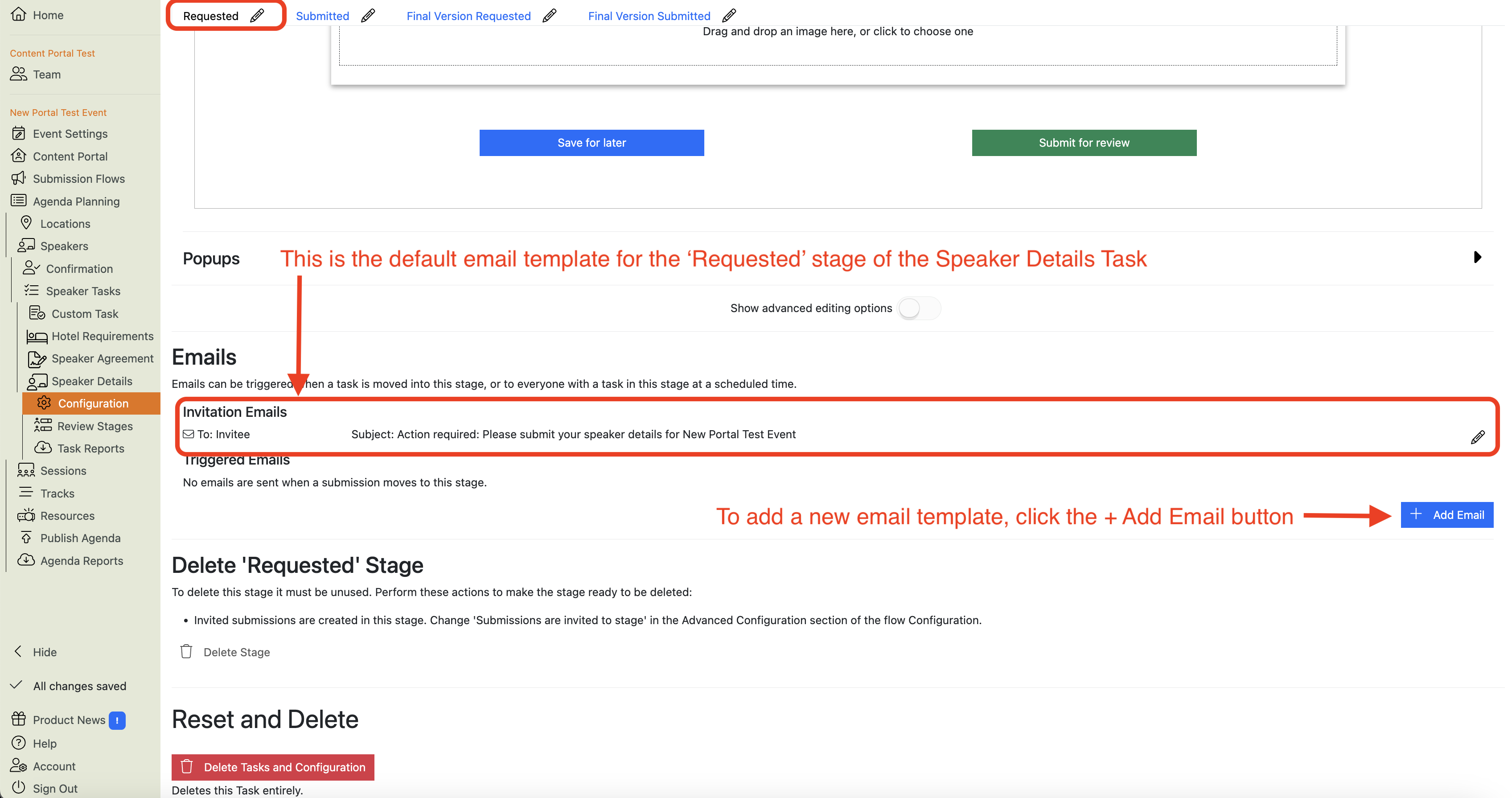Click the Locations pin icon
The height and width of the screenshot is (798, 1512).
(26, 223)
